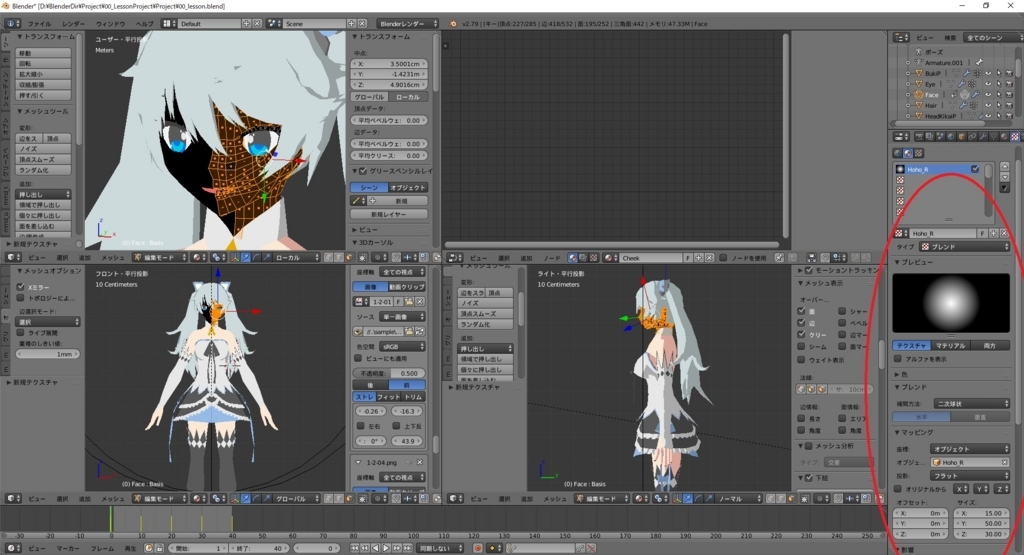1024x555 pixels.
Task: Open the ノード menu in node editor
Action: [x=552, y=258]
